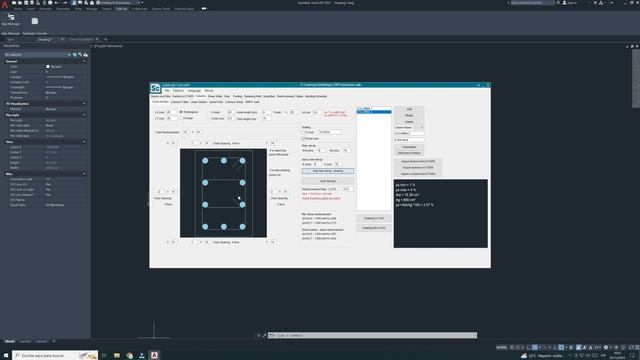Click the Undo arrow in Quick Access toolbar
640x360 pixels.
pos(56,3)
